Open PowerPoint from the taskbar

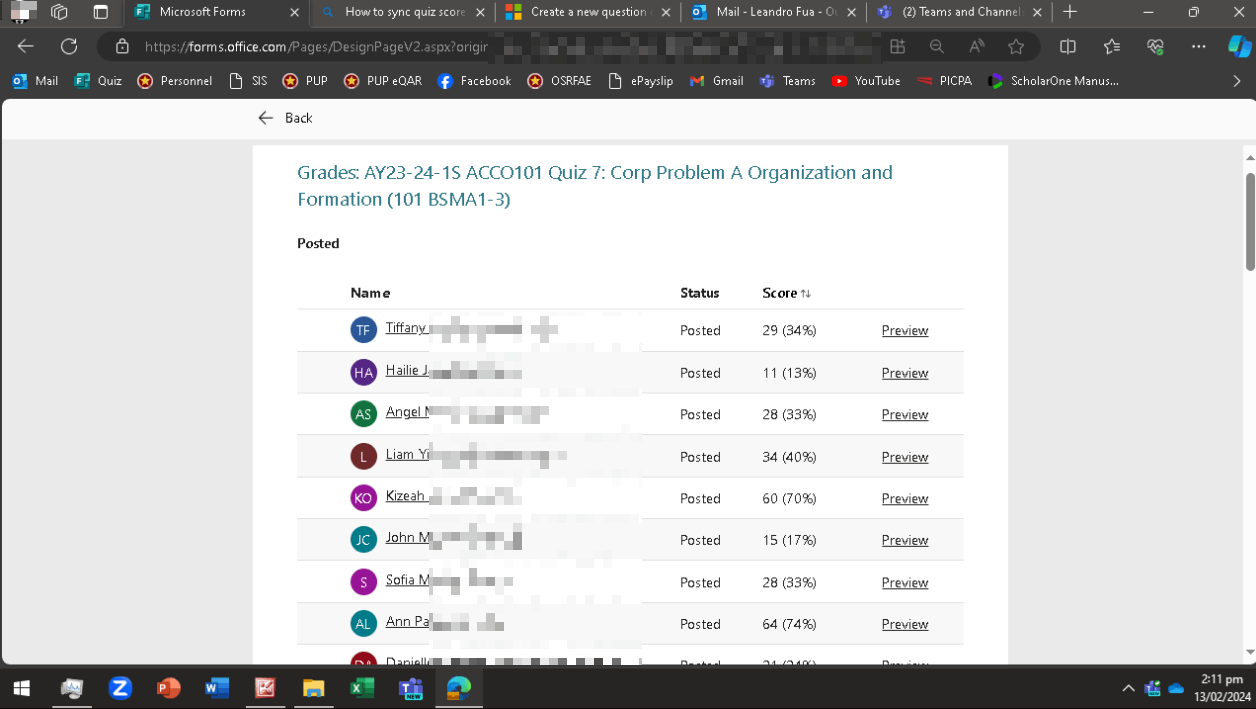tap(168, 688)
